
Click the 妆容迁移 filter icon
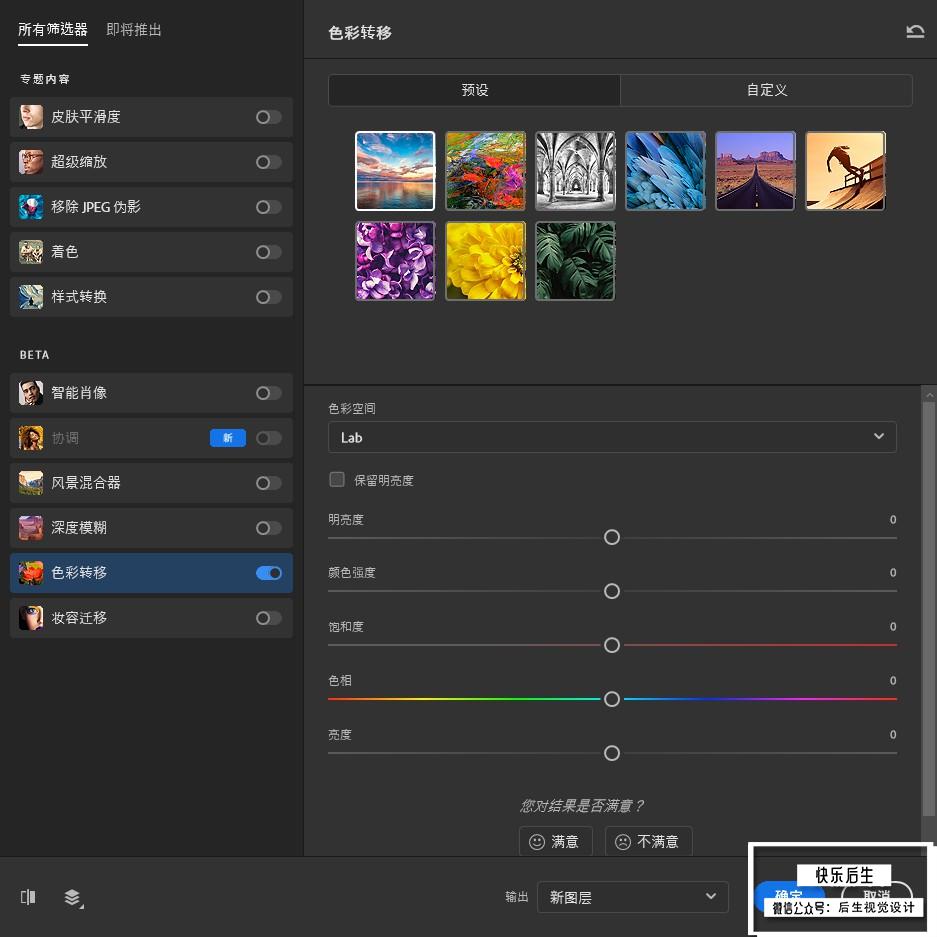[31, 618]
